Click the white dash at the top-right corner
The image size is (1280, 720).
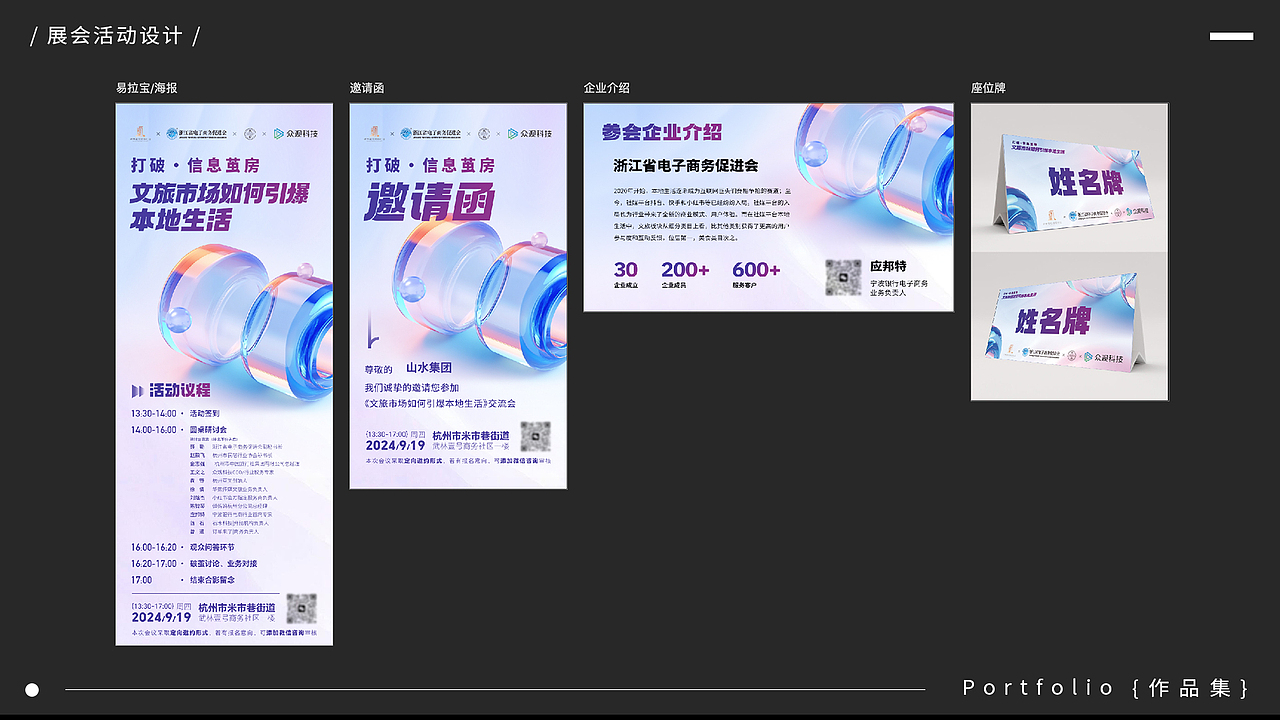coord(1231,36)
